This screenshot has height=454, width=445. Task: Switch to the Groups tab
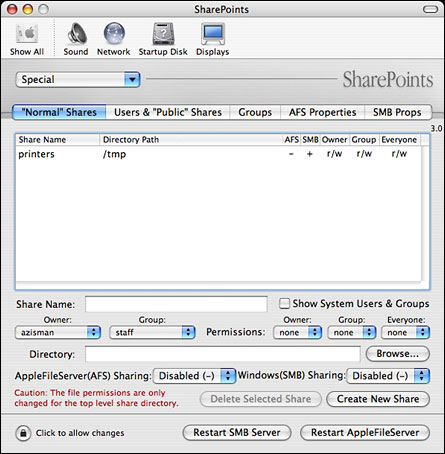[255, 112]
